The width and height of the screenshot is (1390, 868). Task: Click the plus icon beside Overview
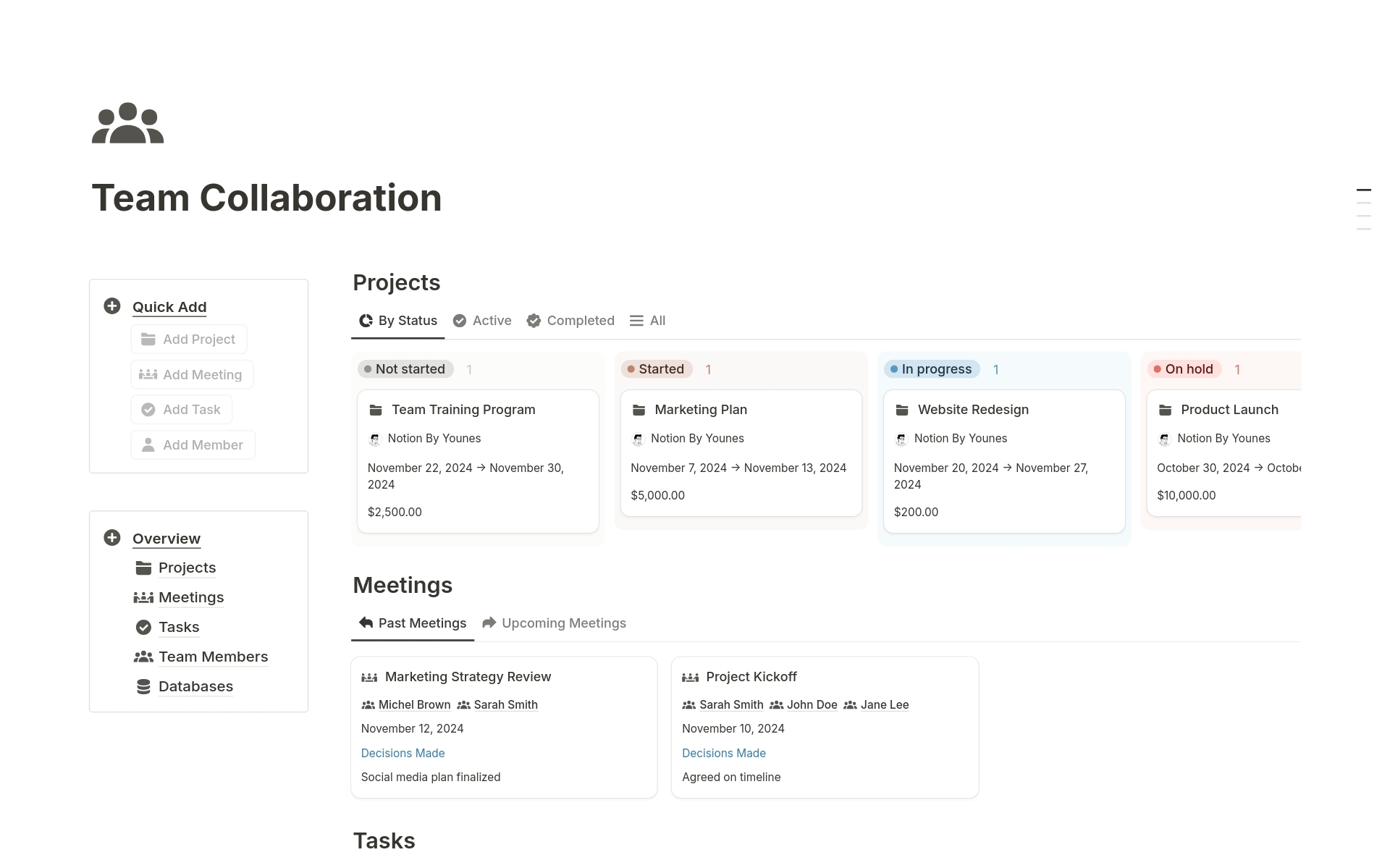(x=111, y=538)
